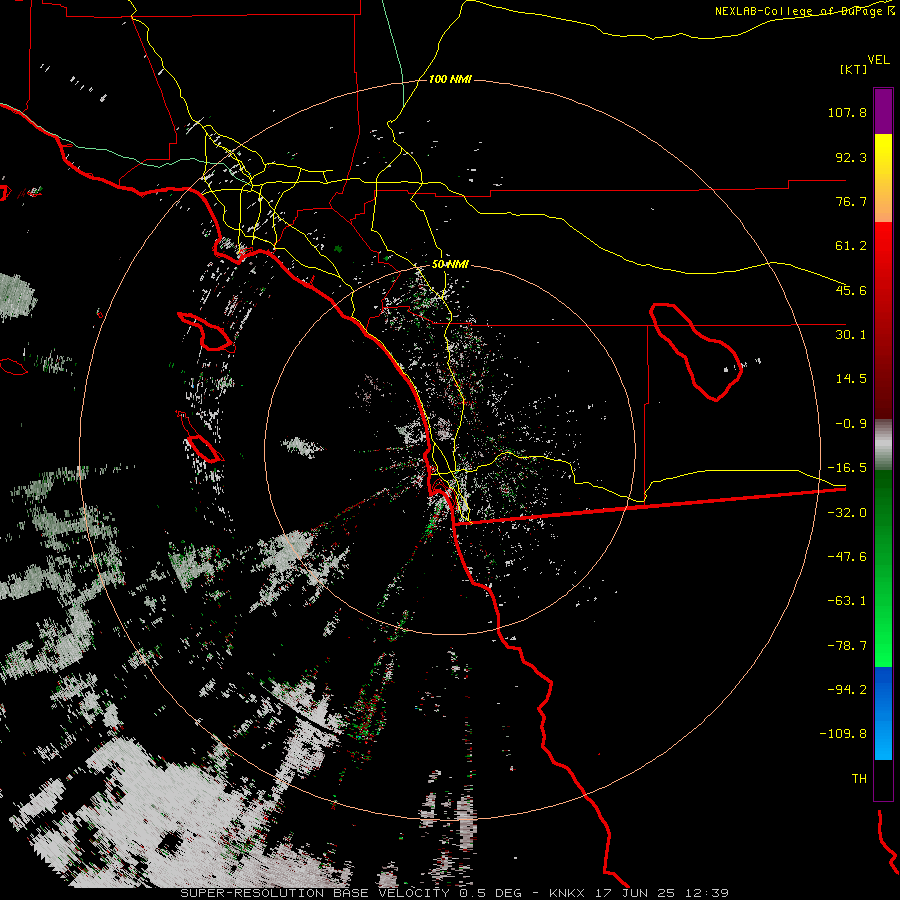This screenshot has height=900, width=900.
Task: Click the blue segment of velocity color bar
Action: [x=883, y=713]
